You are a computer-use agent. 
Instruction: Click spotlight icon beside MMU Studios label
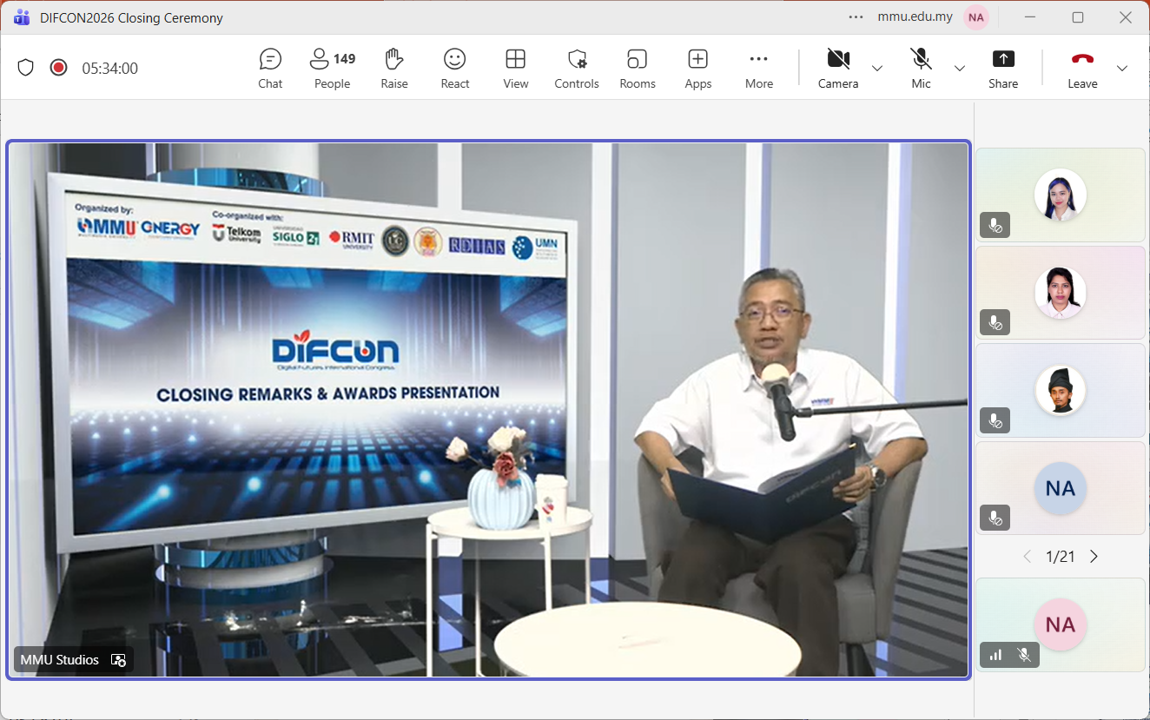click(x=118, y=660)
